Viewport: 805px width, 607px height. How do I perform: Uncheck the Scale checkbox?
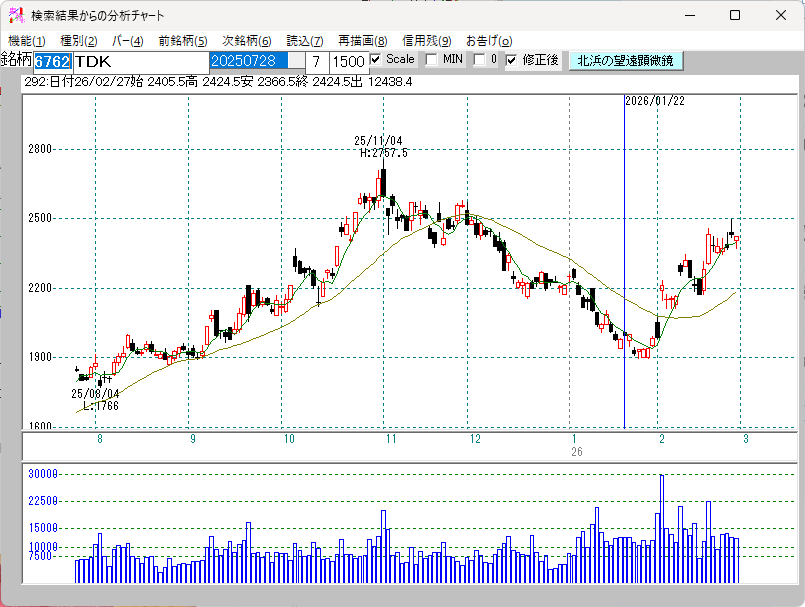(376, 60)
